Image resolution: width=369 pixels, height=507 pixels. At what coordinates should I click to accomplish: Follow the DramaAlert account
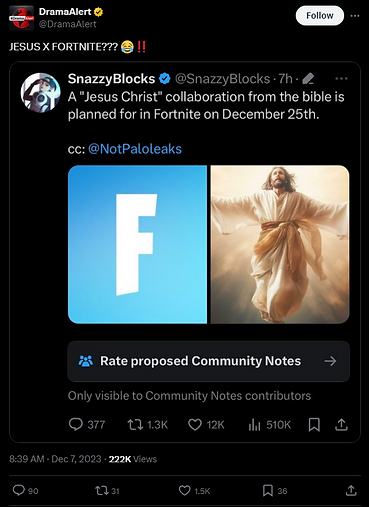pyautogui.click(x=319, y=16)
